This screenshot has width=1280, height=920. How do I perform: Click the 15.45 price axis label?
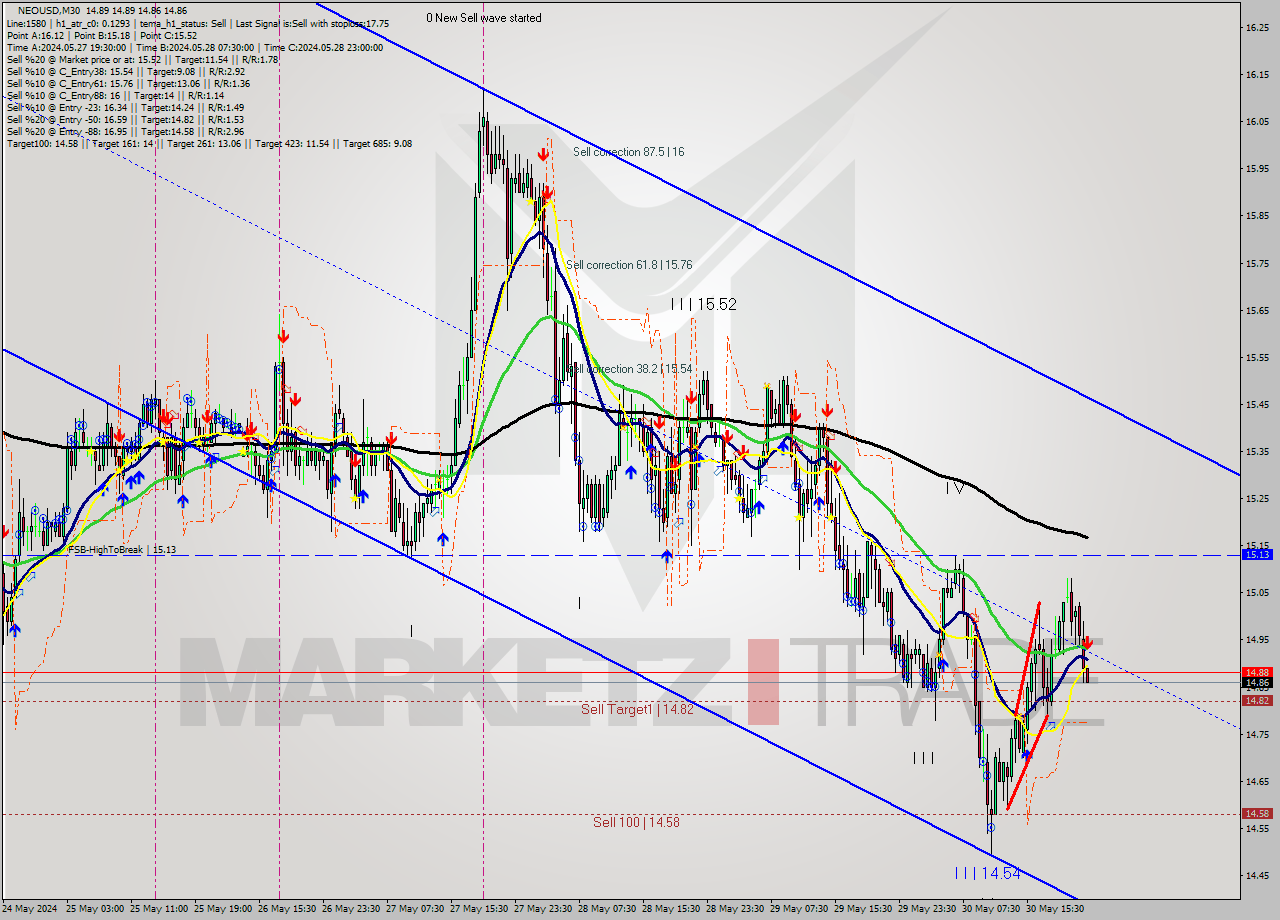[1256, 404]
